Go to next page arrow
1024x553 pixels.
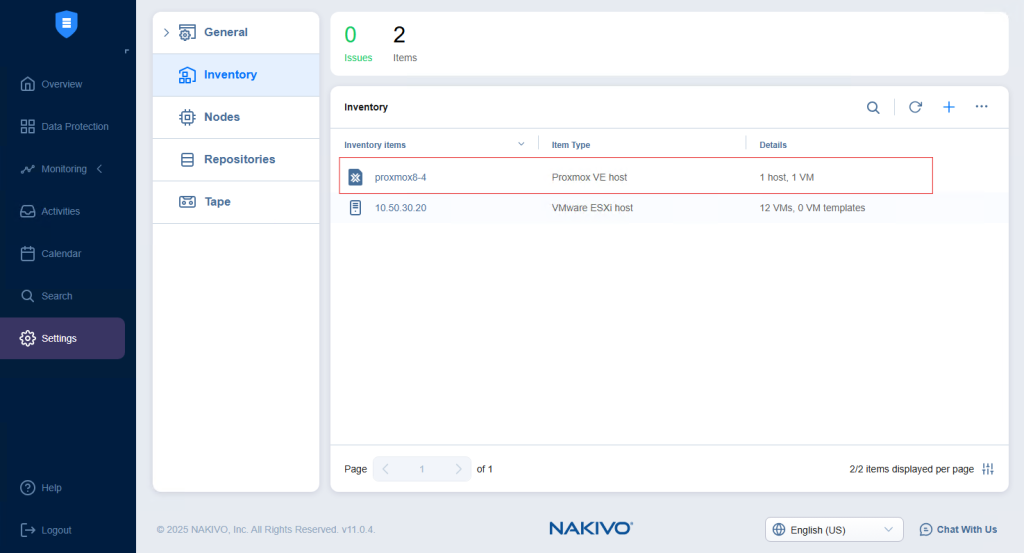(x=458, y=469)
